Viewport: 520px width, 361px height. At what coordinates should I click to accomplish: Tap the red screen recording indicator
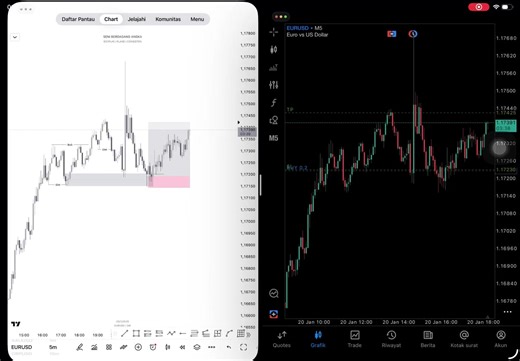[479, 7]
